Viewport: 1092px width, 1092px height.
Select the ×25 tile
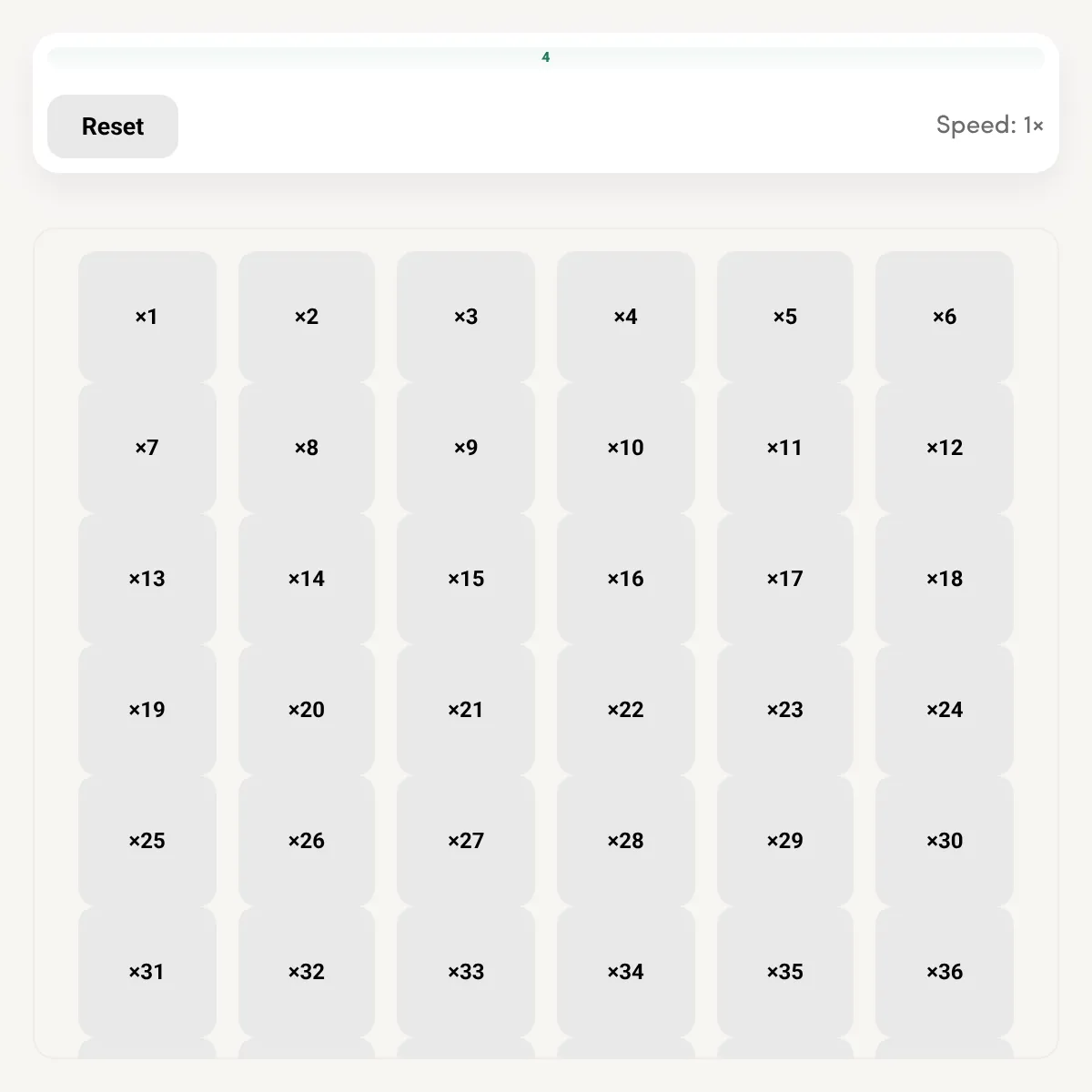point(147,841)
